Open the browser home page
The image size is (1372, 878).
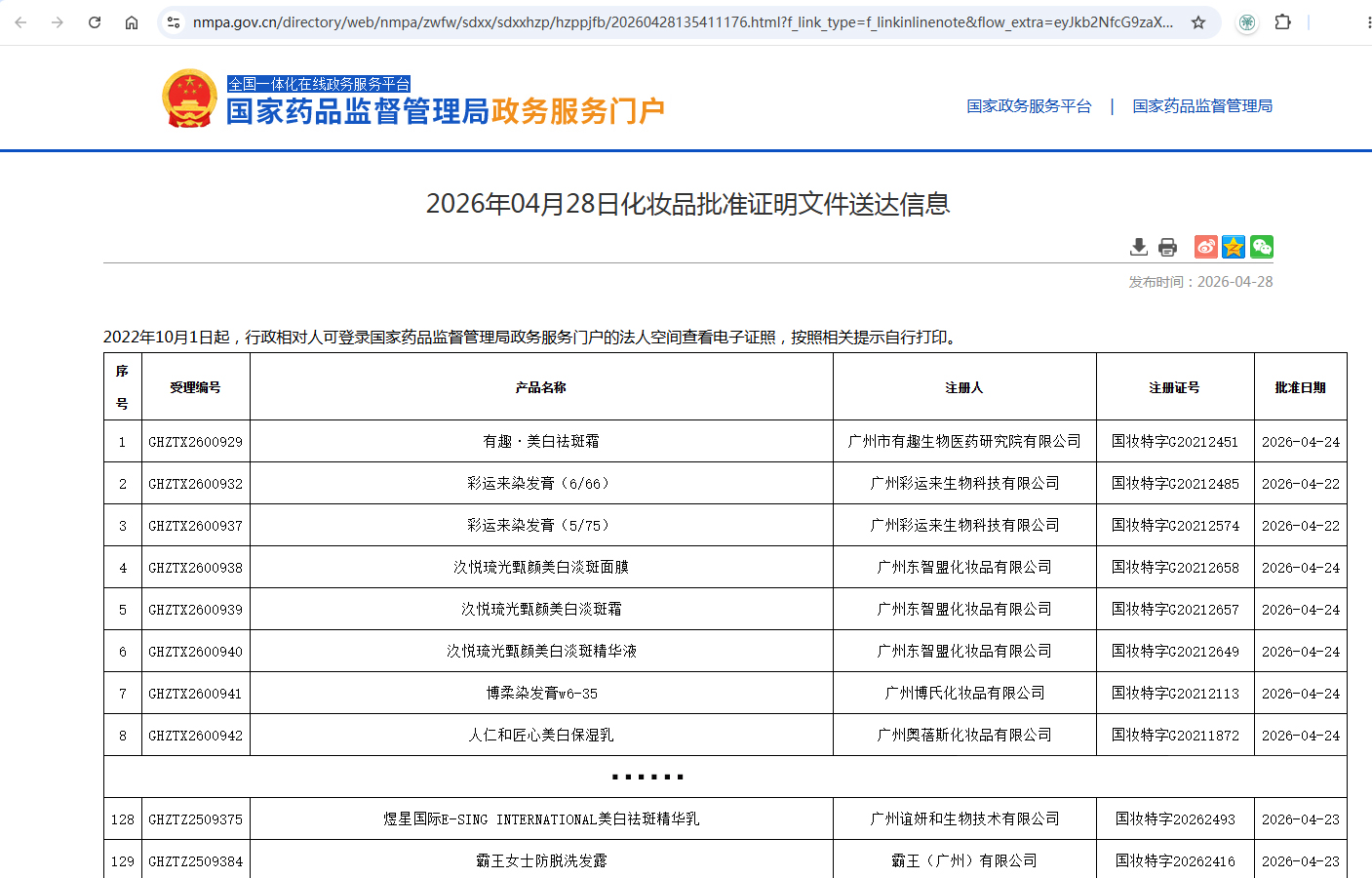(x=132, y=21)
